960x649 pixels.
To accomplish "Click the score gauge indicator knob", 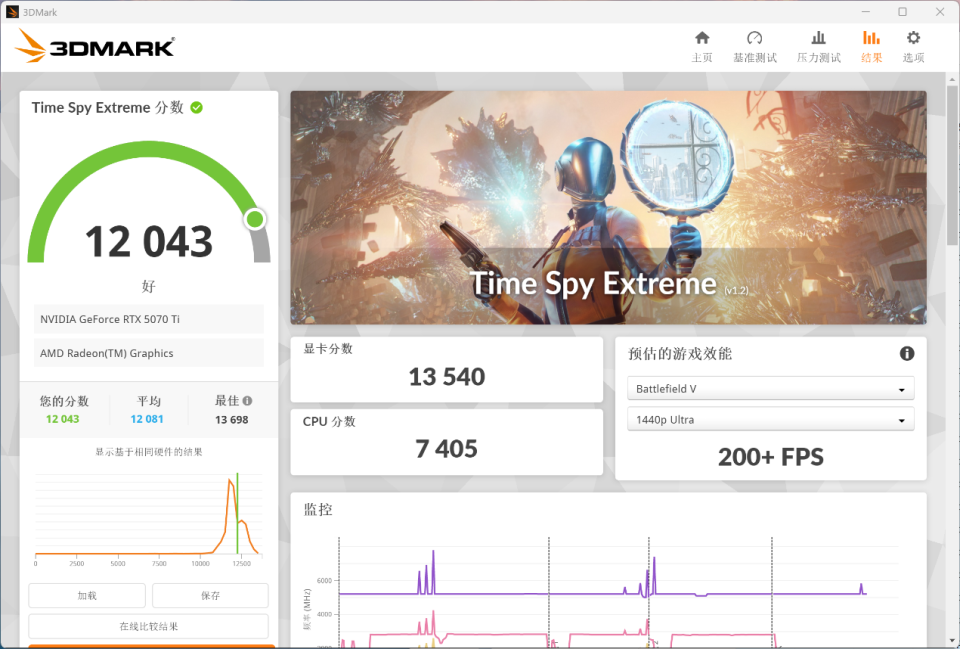I will (x=255, y=219).
